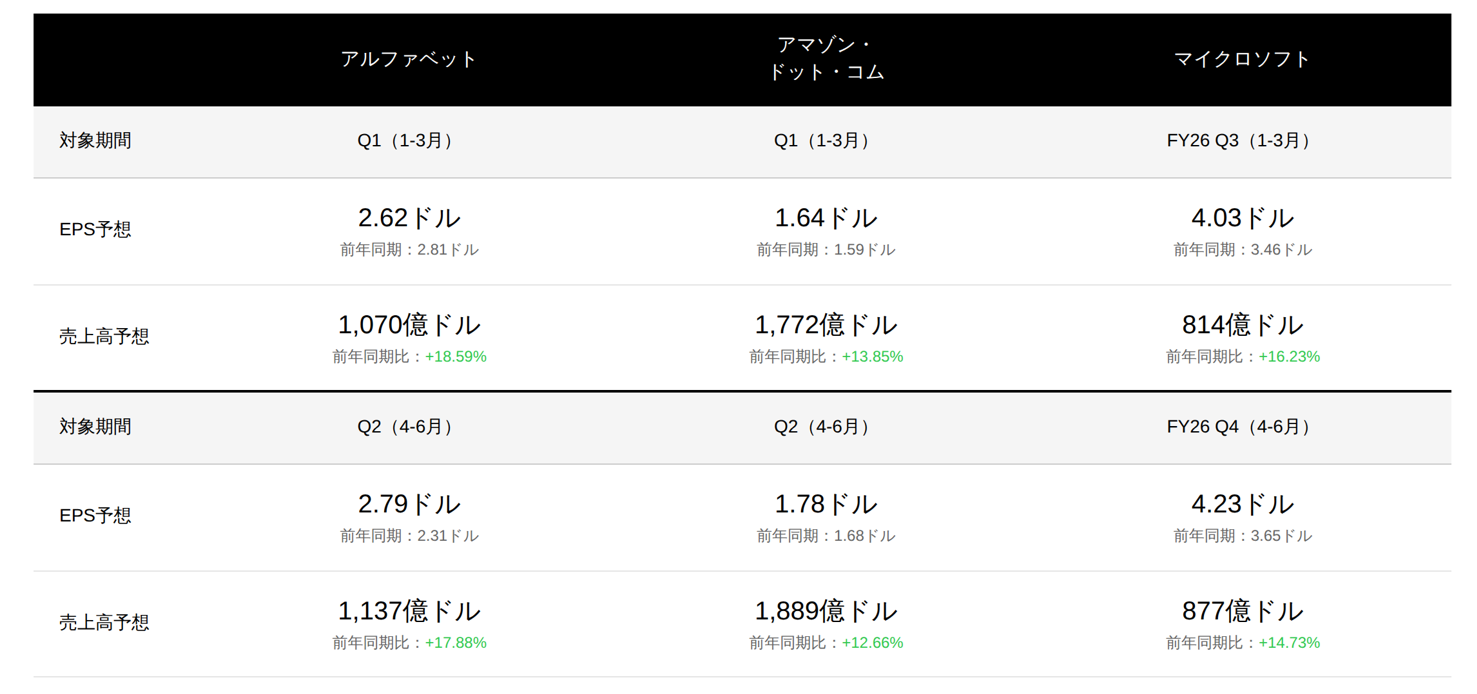The width and height of the screenshot is (1477, 694).
Task: Click the アルファベット column header
Action: 409,59
